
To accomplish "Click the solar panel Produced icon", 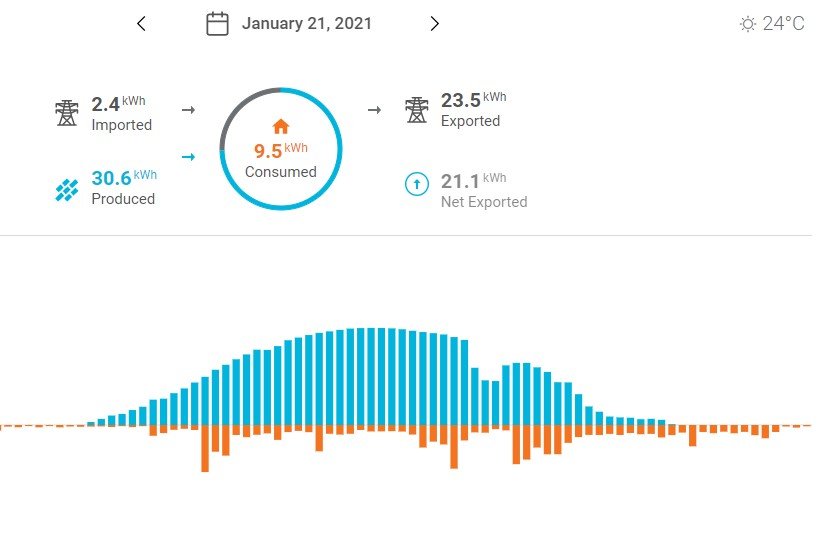I will tap(67, 190).
